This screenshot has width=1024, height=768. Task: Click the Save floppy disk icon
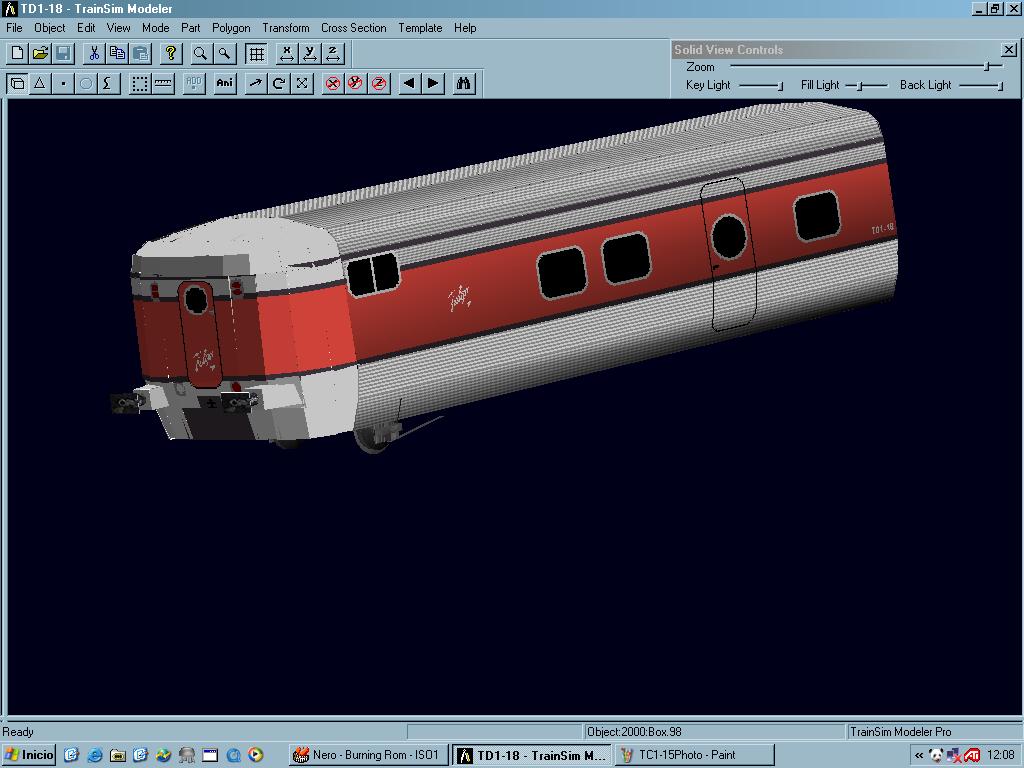[63, 53]
